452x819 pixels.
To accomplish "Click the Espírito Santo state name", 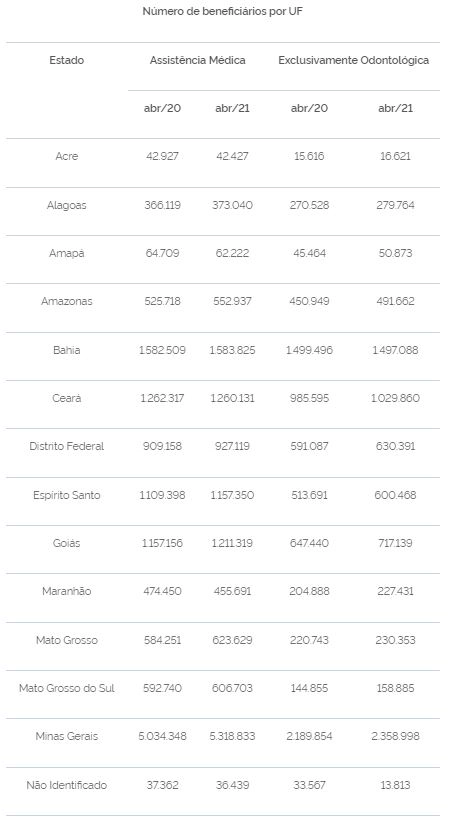I will (66, 495).
